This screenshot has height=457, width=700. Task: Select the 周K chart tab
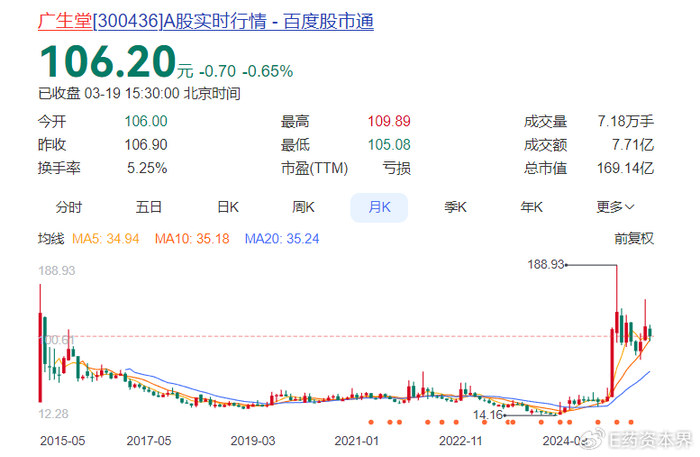pos(304,208)
